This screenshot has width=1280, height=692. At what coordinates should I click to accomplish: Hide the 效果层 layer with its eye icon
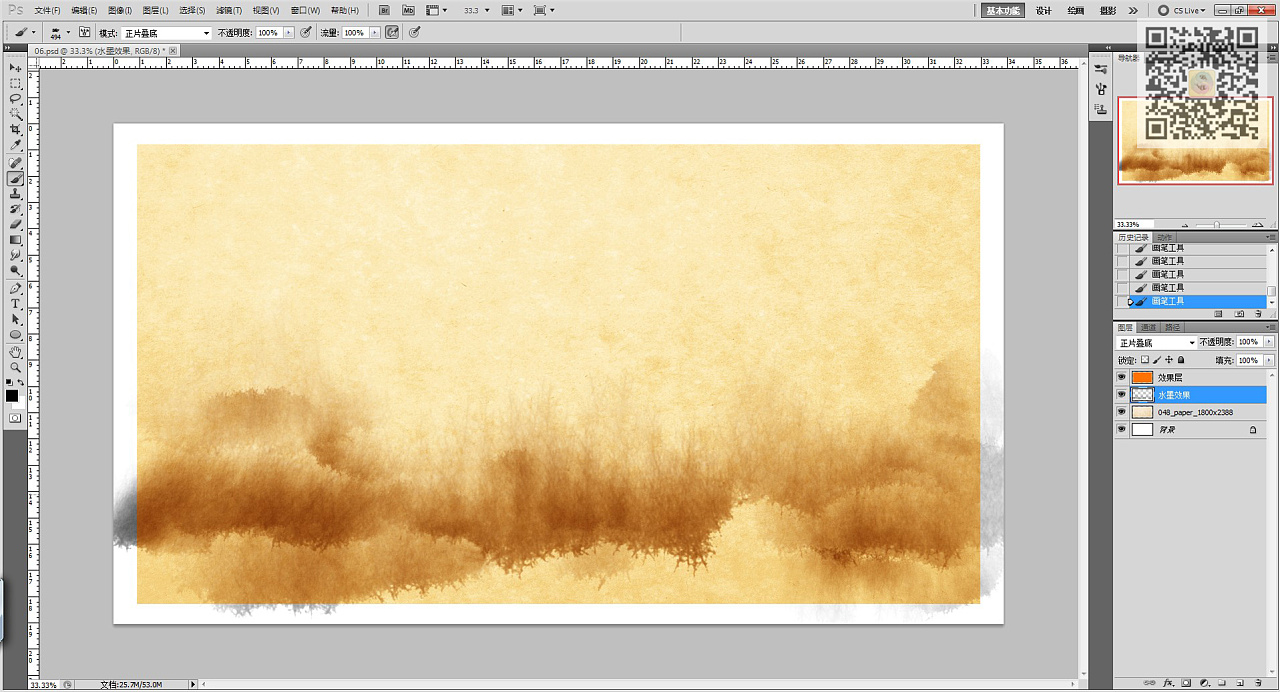tap(1121, 378)
